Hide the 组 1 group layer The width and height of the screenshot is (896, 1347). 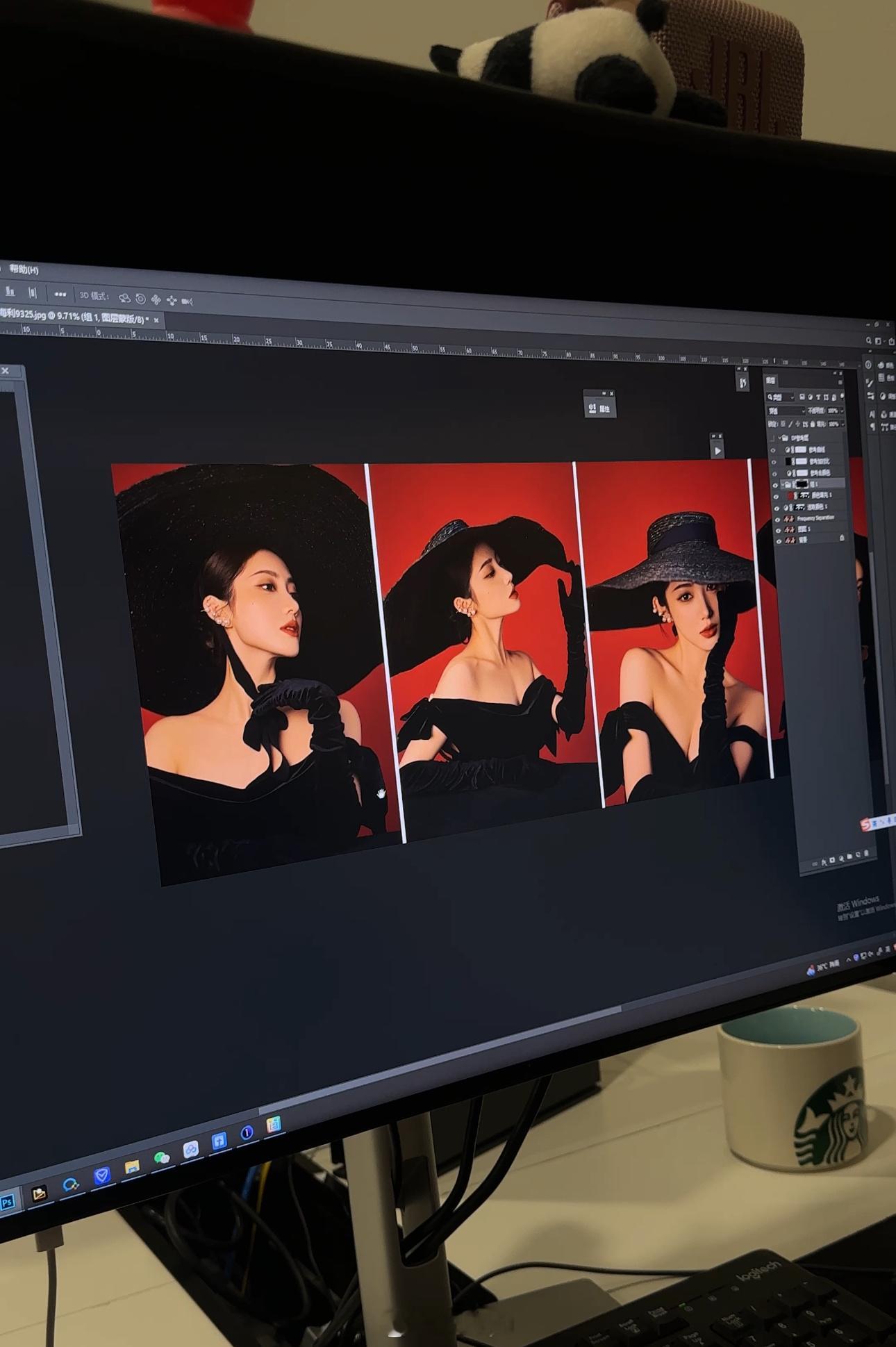775,484
